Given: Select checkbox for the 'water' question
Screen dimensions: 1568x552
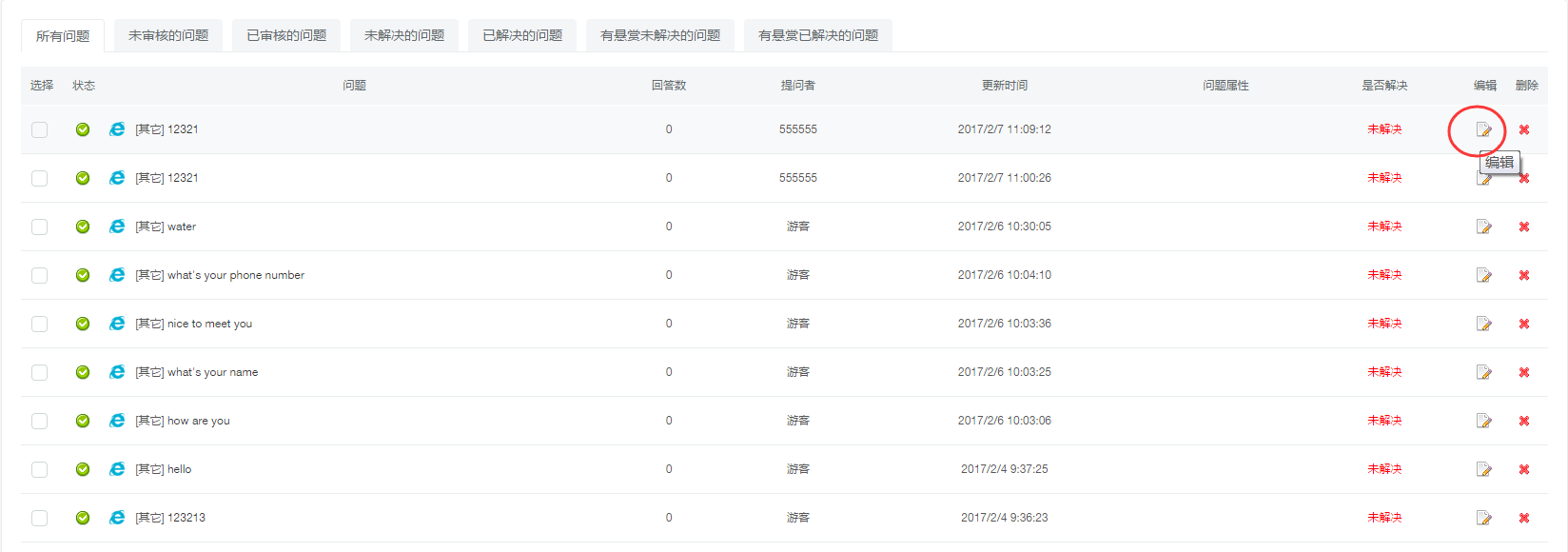Looking at the screenshot, I should coord(39,227).
